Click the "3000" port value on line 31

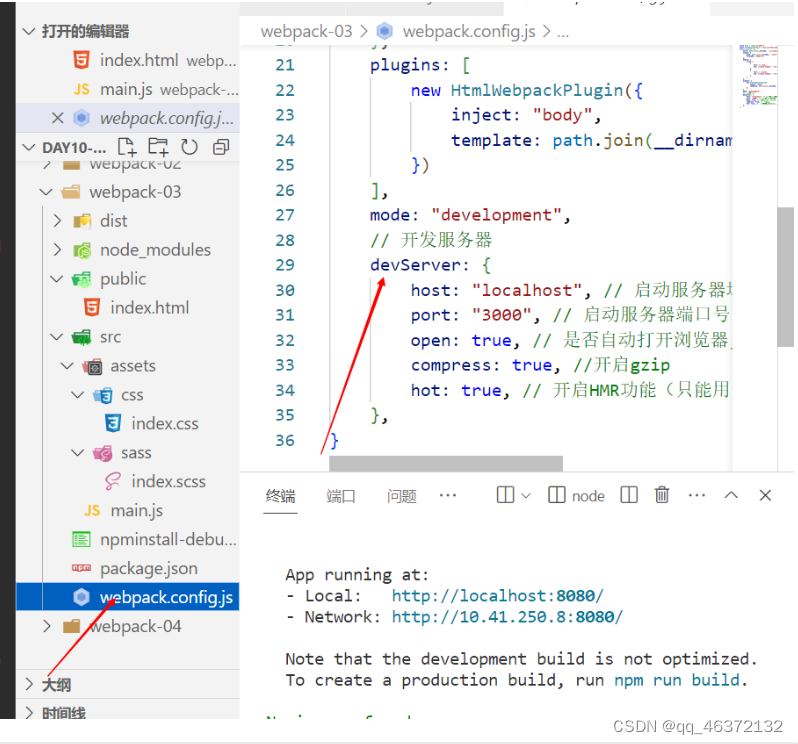pyautogui.click(x=501, y=315)
